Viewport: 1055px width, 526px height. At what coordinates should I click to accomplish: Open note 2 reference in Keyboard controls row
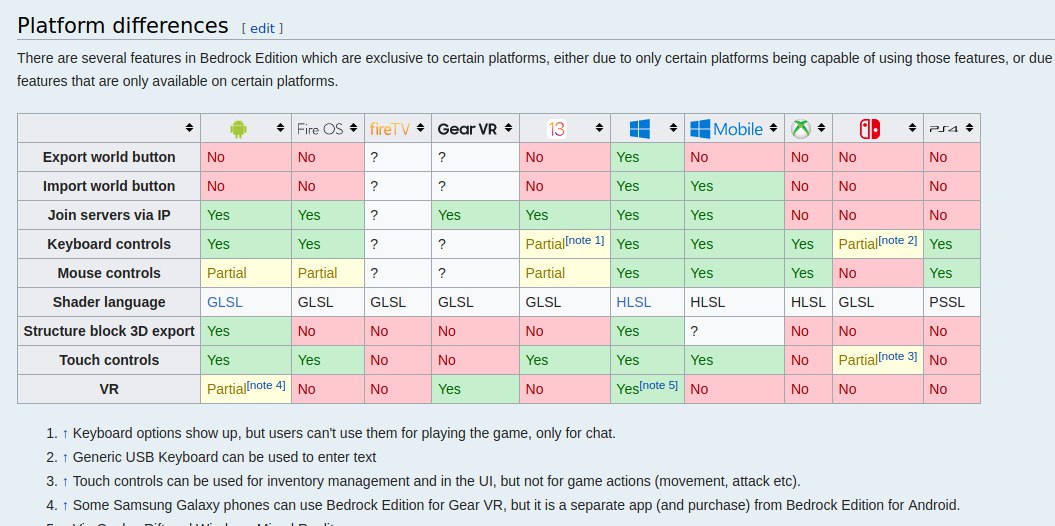tap(898, 239)
